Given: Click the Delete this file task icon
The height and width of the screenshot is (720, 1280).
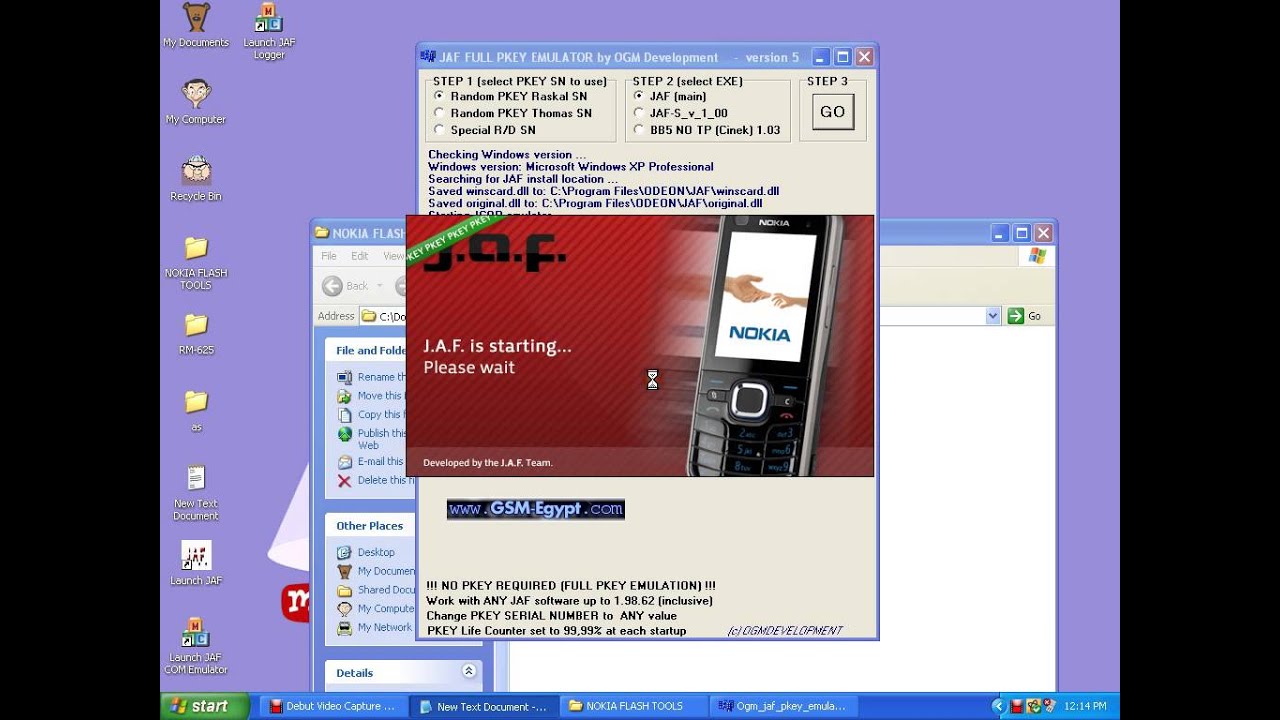Looking at the screenshot, I should [x=344, y=480].
